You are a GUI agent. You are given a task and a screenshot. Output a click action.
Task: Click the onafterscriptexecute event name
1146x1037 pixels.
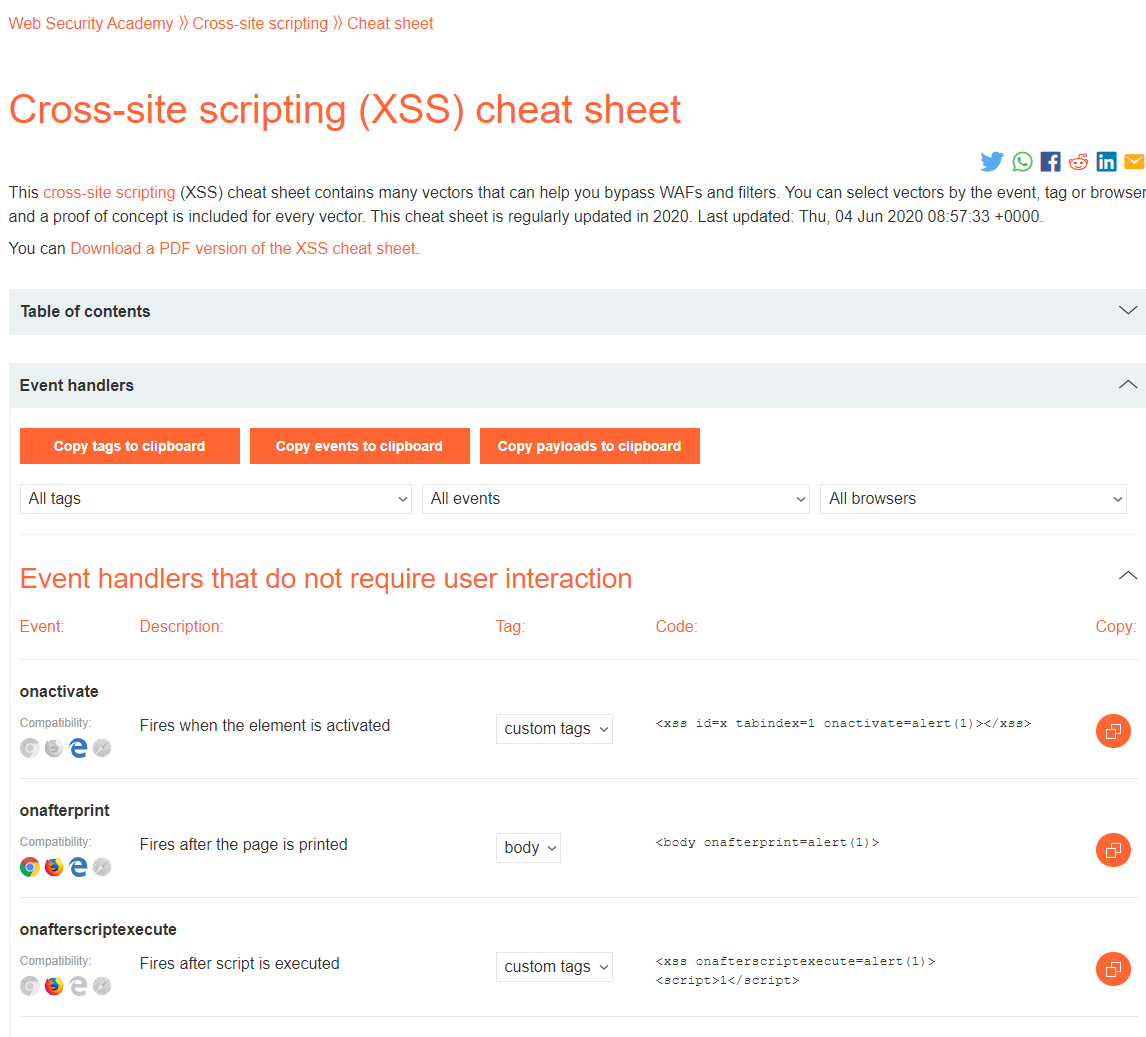(x=98, y=930)
